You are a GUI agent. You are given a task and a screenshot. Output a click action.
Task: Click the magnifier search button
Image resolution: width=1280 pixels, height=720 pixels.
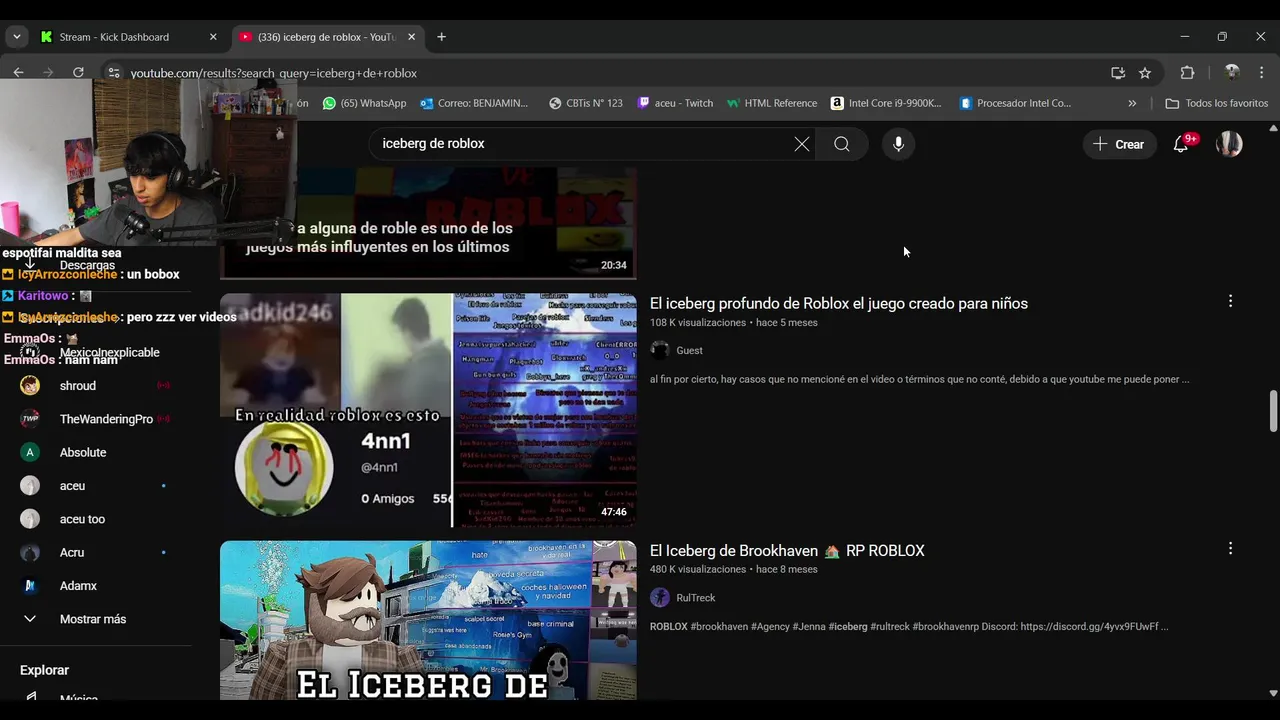point(842,144)
